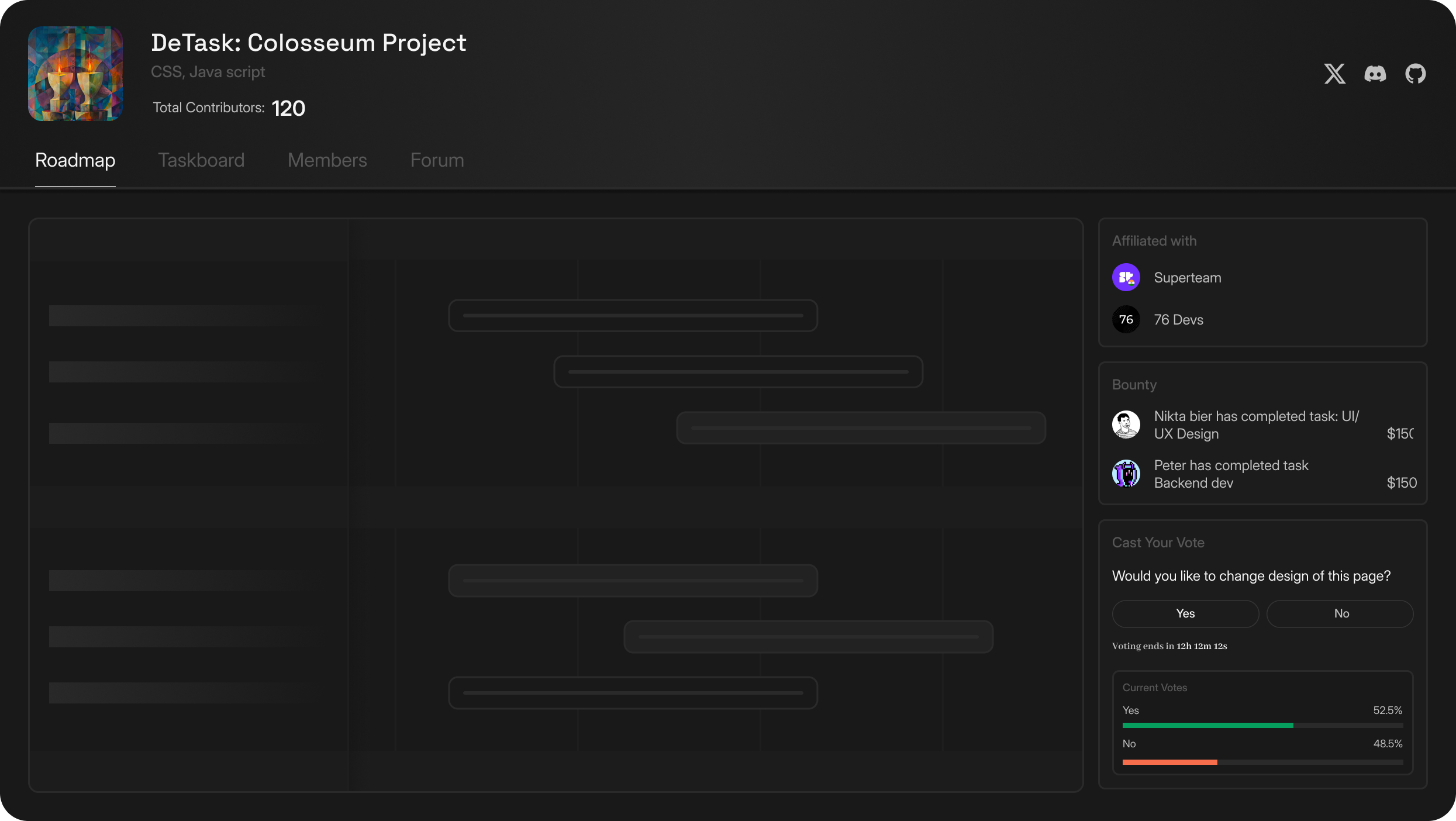Open the Superteam affiliation link
Image resolution: width=1456 pixels, height=821 pixels.
[1187, 278]
